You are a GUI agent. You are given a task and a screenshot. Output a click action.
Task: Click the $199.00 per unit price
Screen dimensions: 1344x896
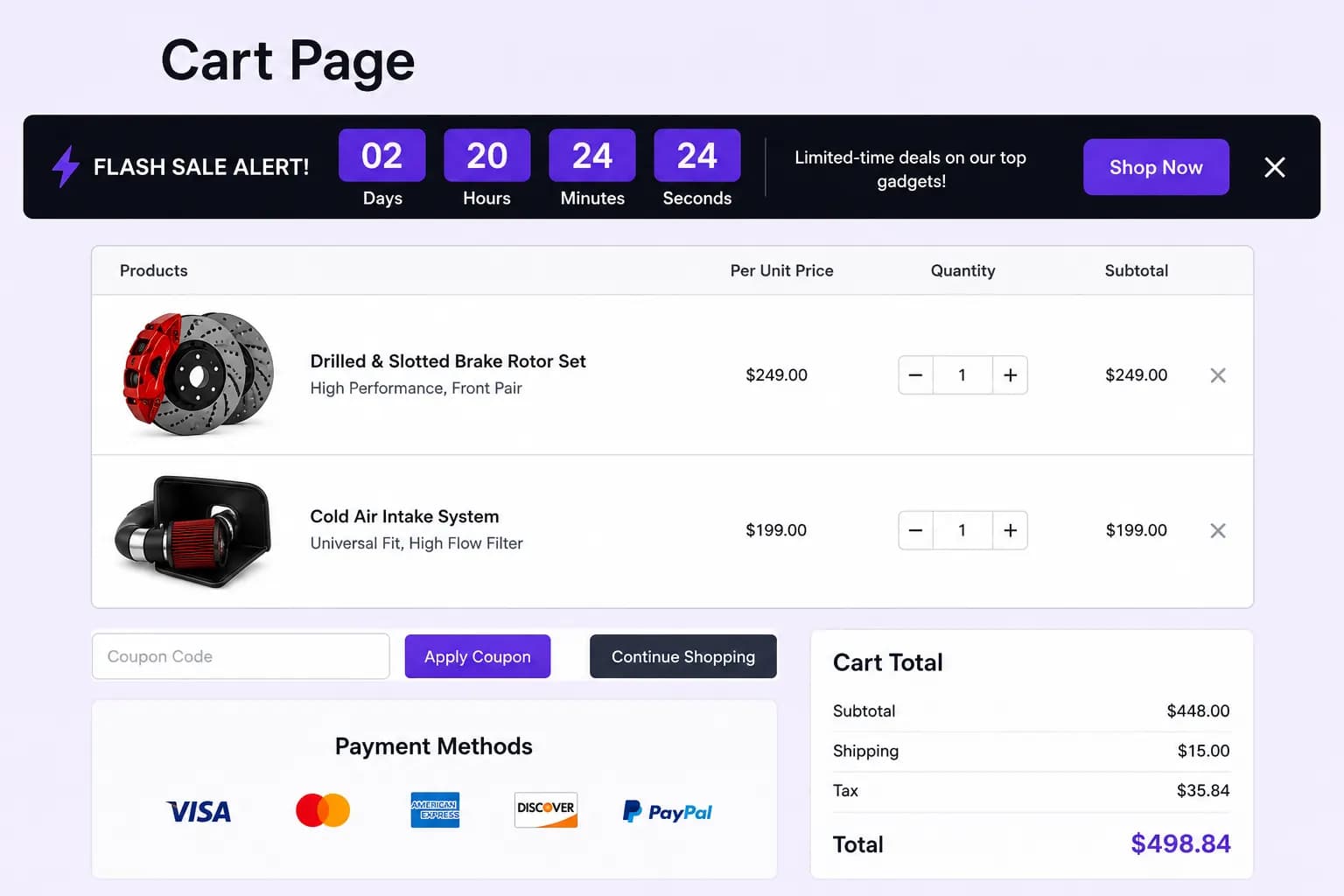click(776, 530)
